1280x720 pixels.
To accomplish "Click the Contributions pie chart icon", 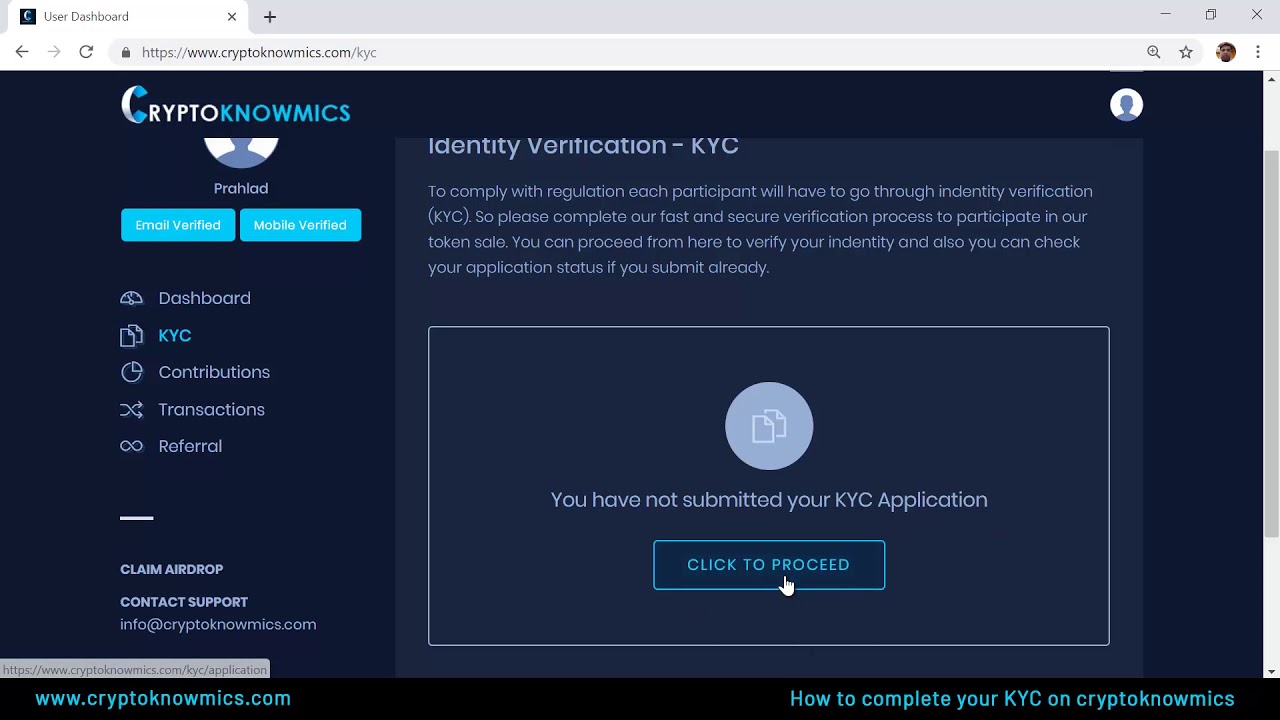I will pos(132,372).
